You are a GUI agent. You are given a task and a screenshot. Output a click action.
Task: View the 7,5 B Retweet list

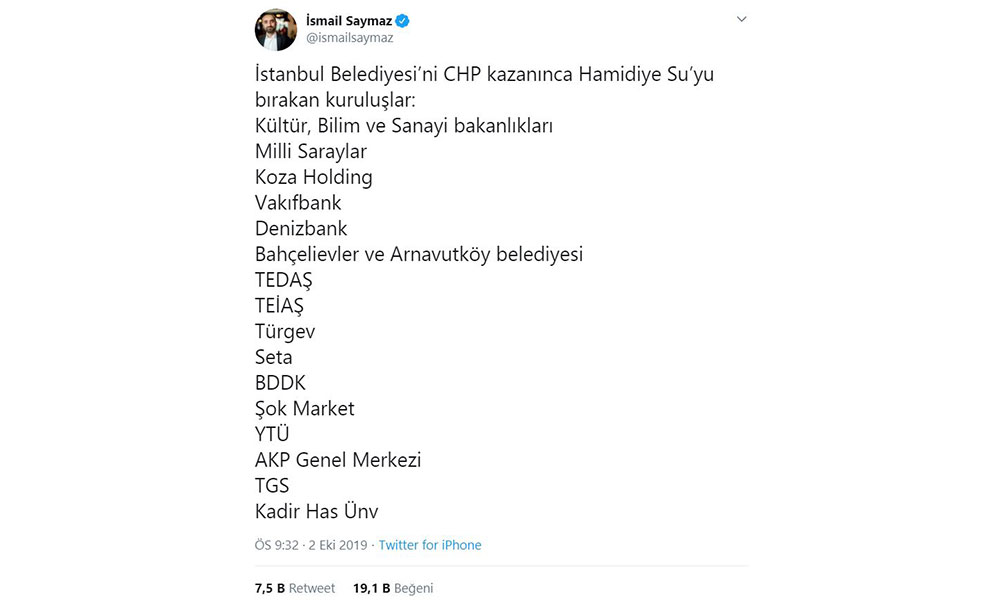tap(295, 588)
